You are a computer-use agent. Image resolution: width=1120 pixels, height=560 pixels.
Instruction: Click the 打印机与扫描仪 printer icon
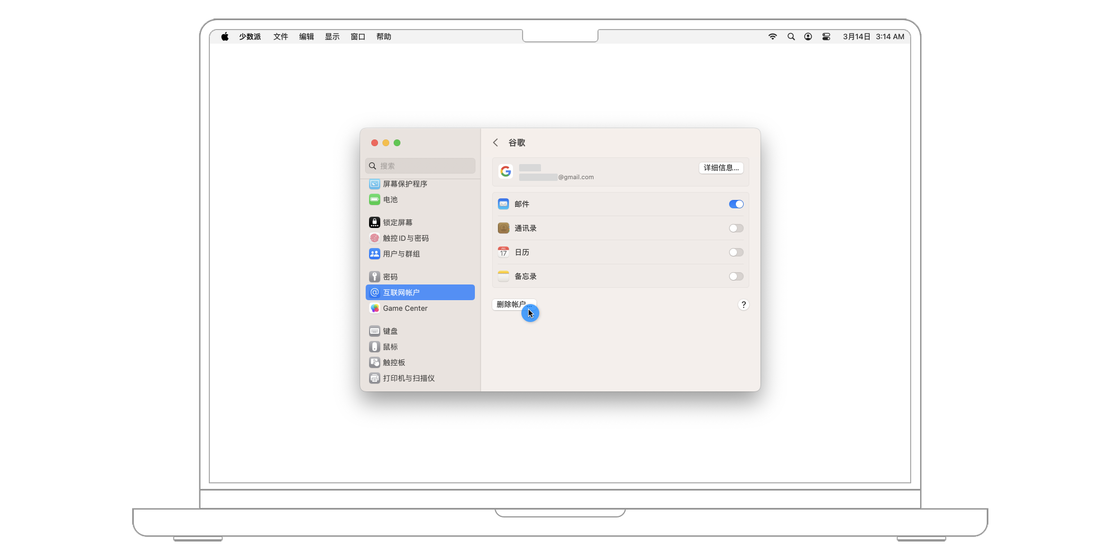tap(374, 378)
